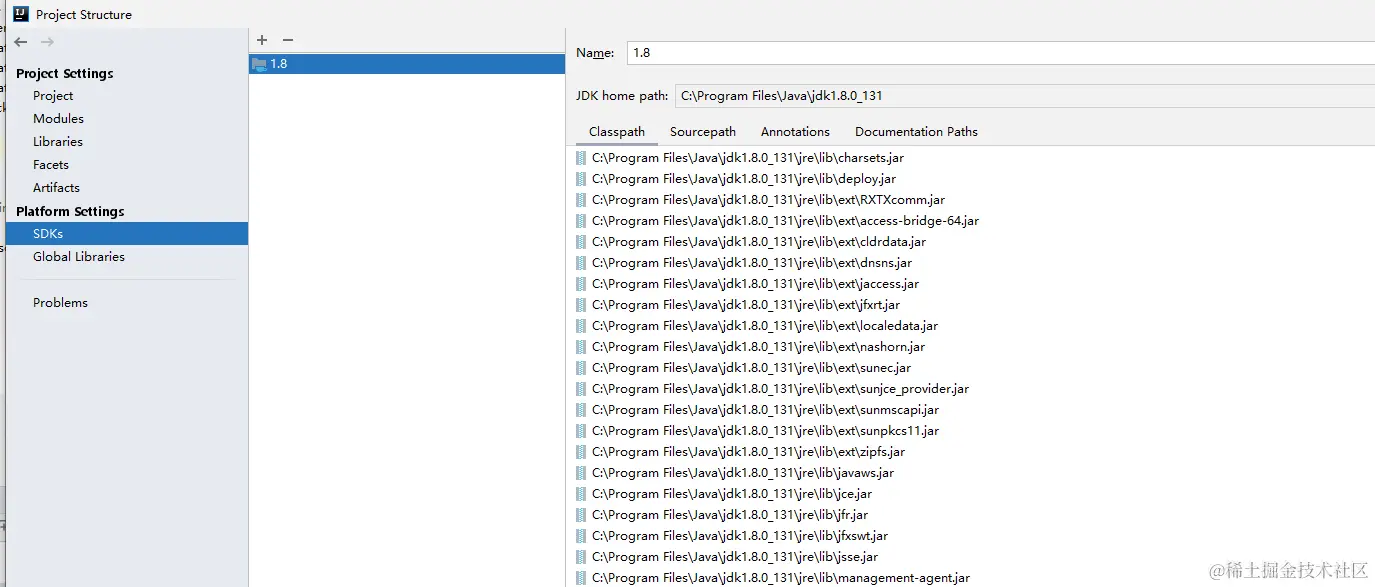Click the back navigation arrow
The height and width of the screenshot is (587, 1375).
click(x=21, y=42)
